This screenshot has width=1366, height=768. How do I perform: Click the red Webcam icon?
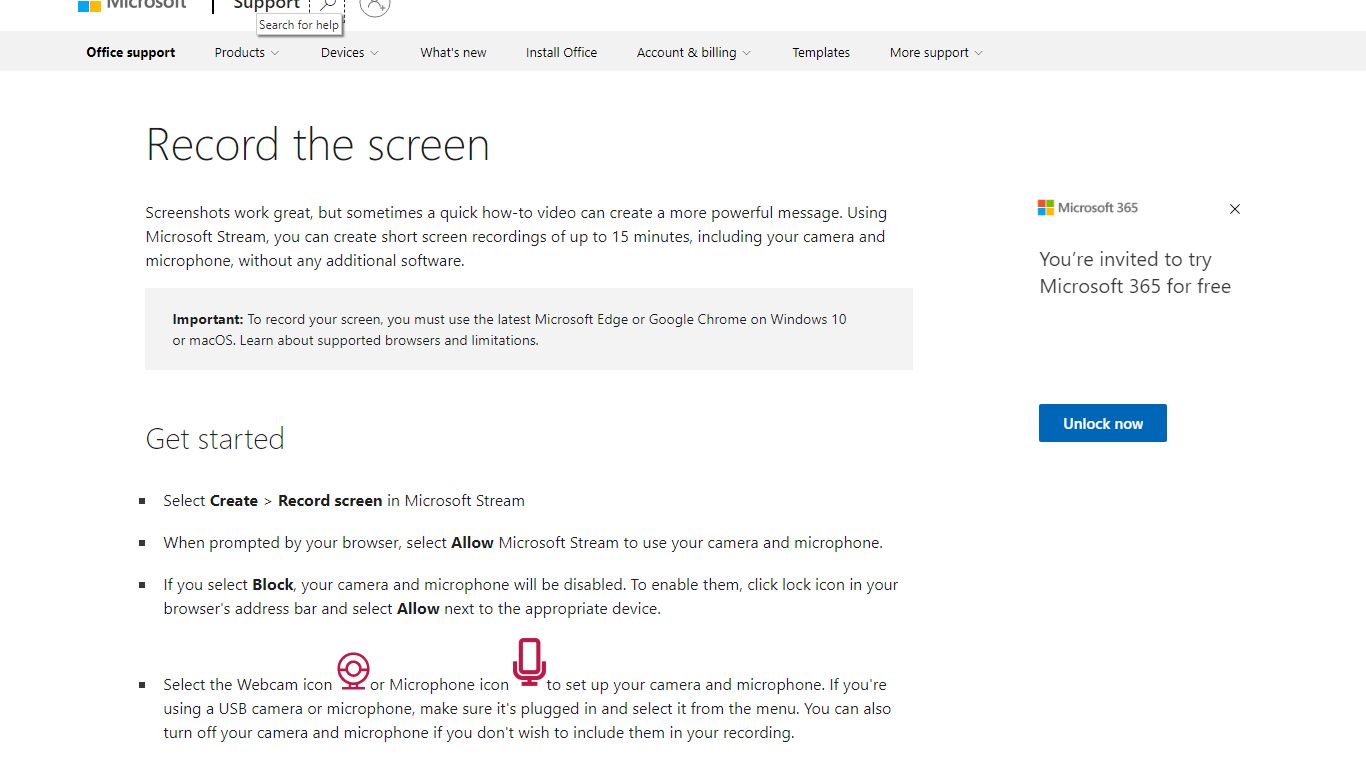coord(353,671)
